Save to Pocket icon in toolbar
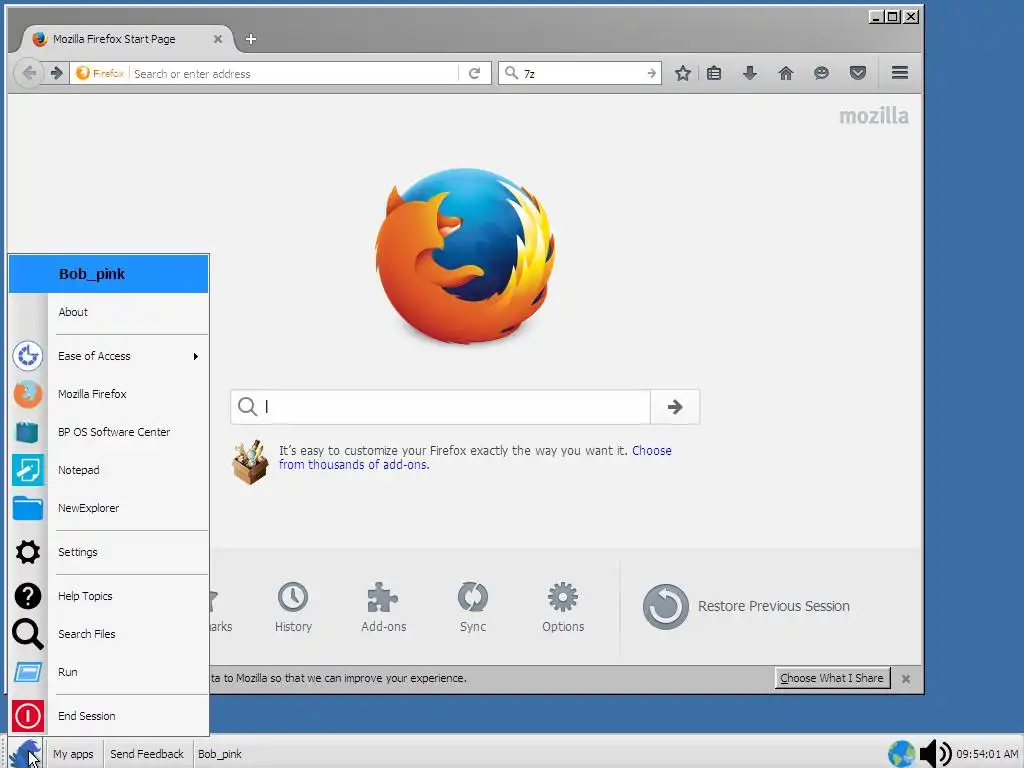 tap(857, 73)
